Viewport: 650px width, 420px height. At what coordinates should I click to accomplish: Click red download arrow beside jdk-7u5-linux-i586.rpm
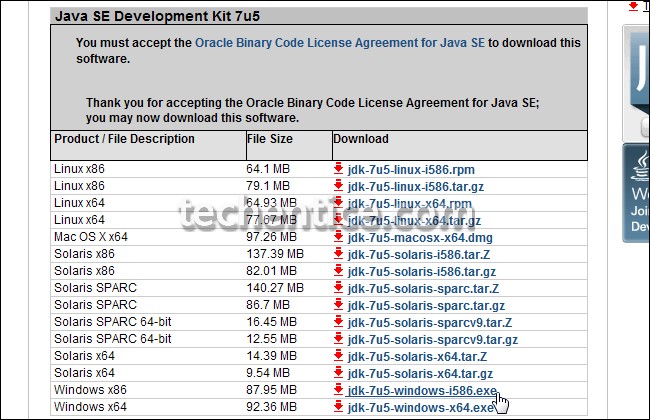[338, 168]
